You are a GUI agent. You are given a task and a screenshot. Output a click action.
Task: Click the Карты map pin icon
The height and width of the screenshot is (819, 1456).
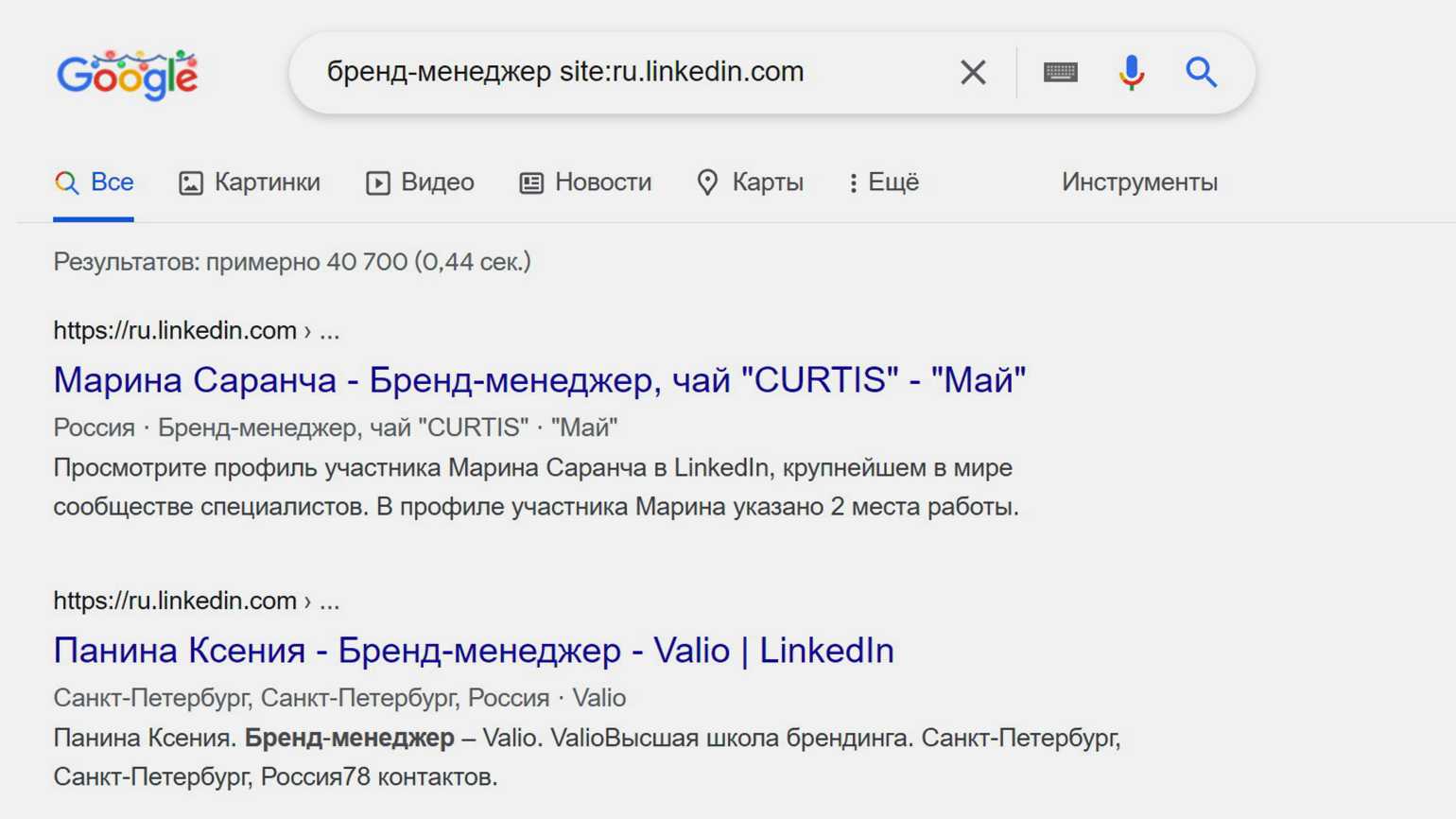coord(707,183)
